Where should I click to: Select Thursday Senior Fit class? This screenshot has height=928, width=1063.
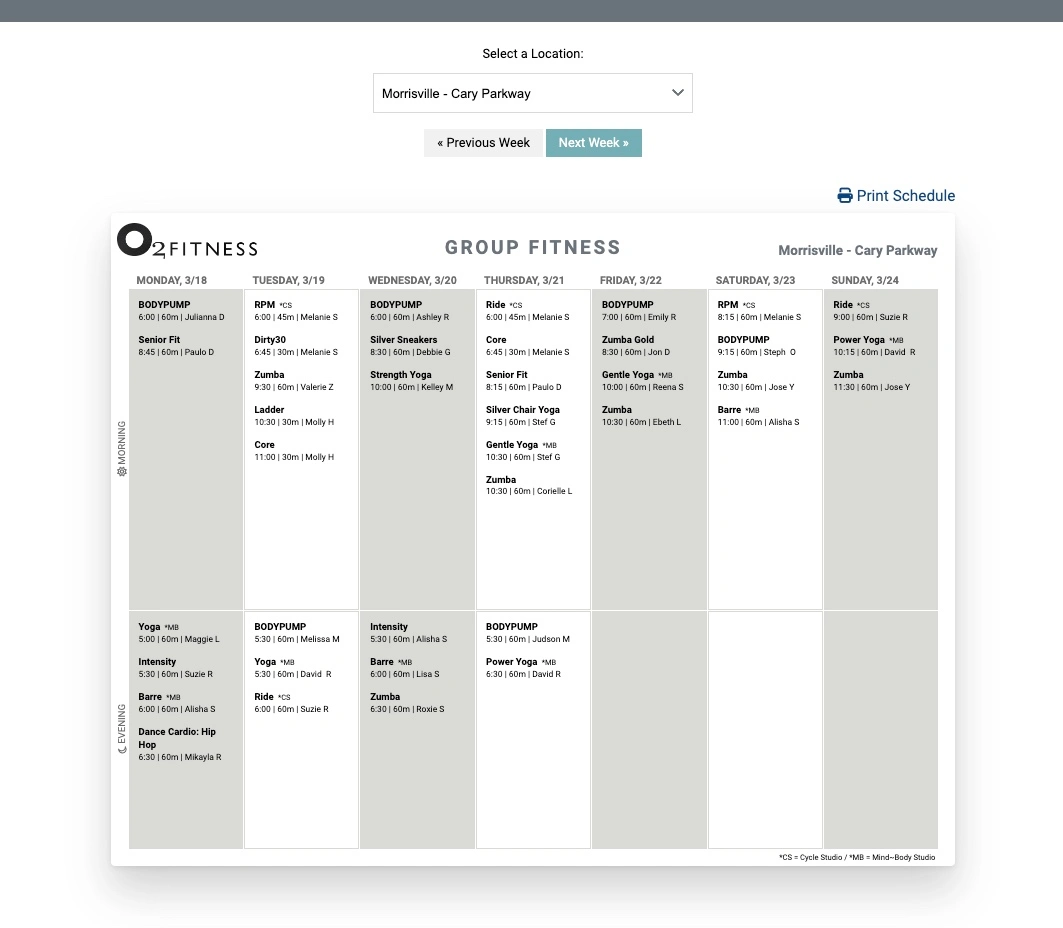pos(523,380)
